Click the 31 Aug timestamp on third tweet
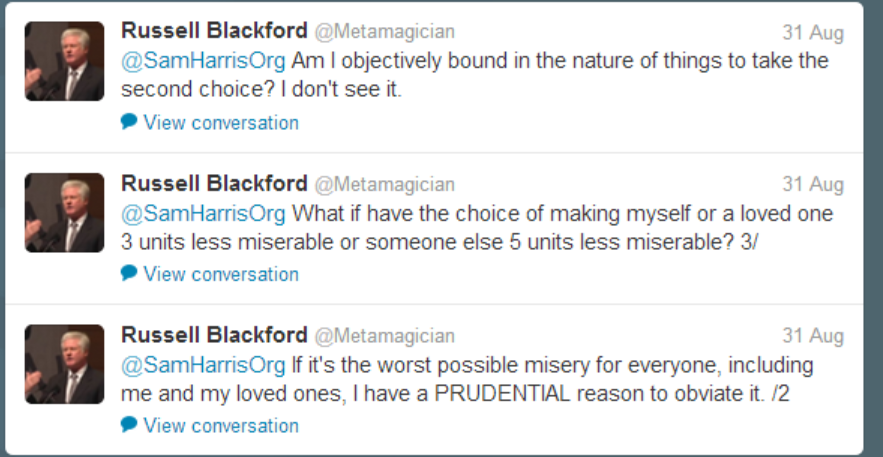883x457 pixels. [813, 336]
